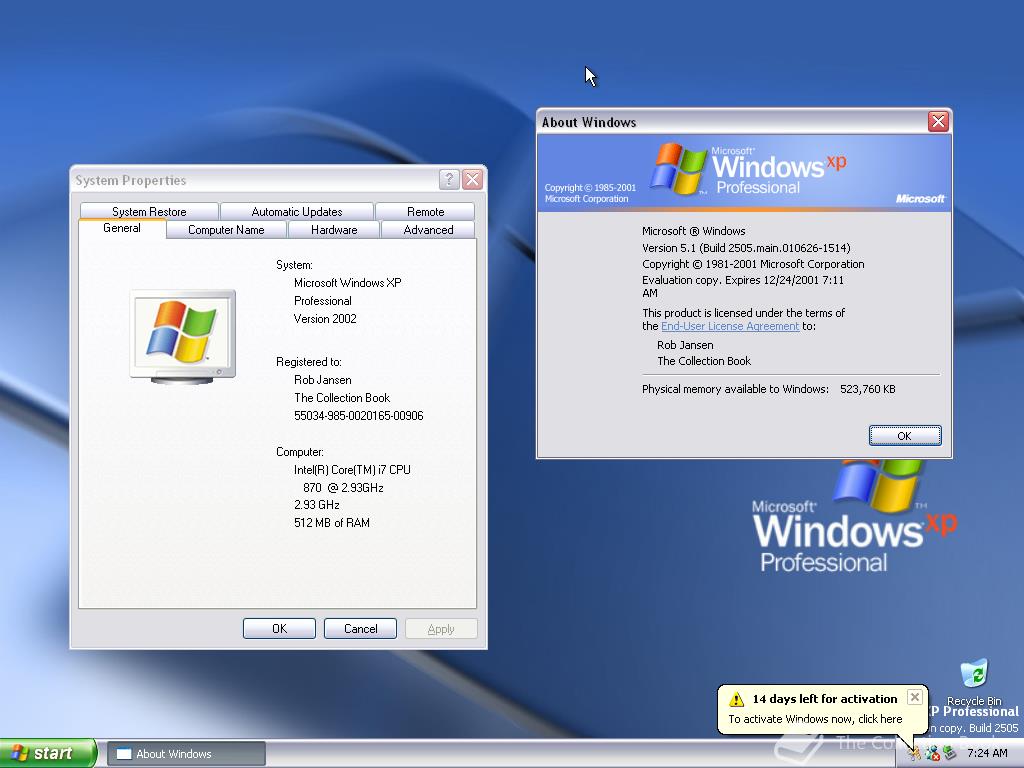Close the System Properties window
The width and height of the screenshot is (1024, 768).
[x=472, y=180]
